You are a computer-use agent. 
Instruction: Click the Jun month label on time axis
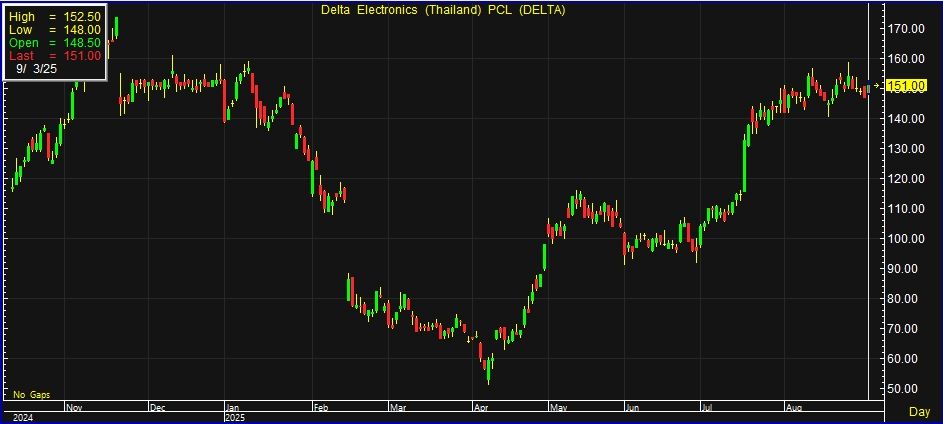pyautogui.click(x=633, y=408)
